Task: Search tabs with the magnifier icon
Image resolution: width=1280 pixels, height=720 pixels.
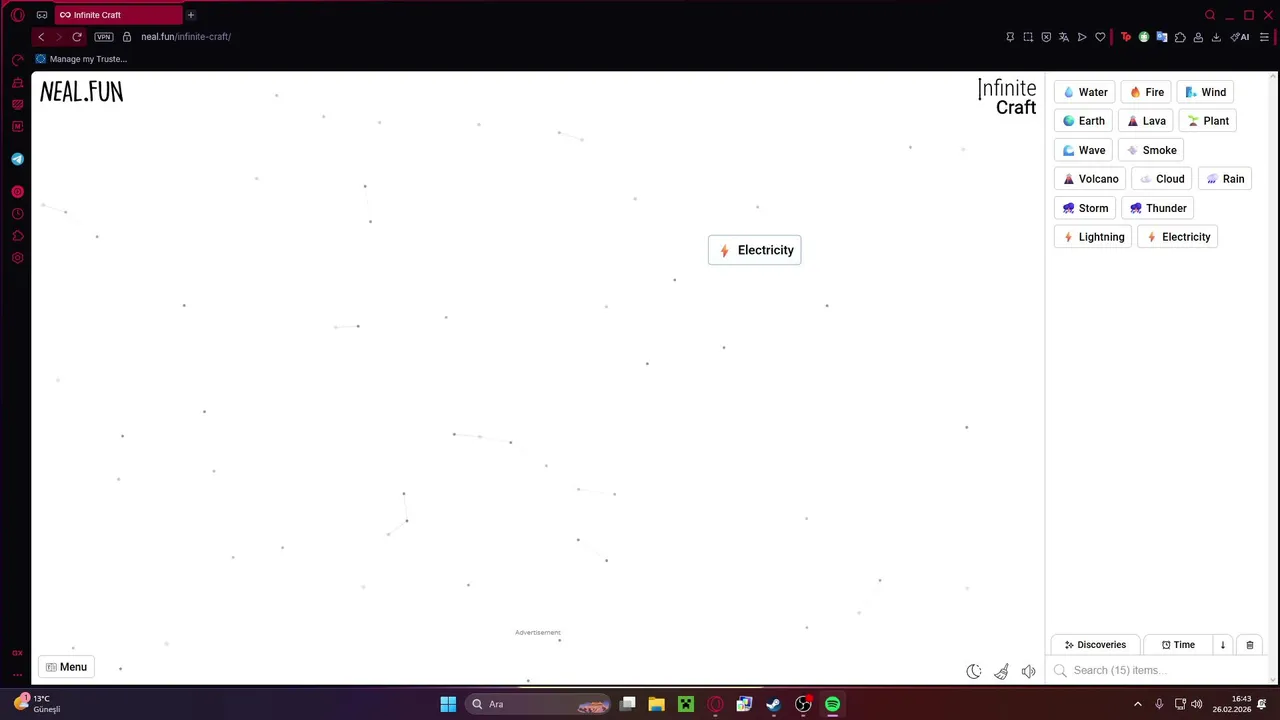Action: [x=1210, y=15]
